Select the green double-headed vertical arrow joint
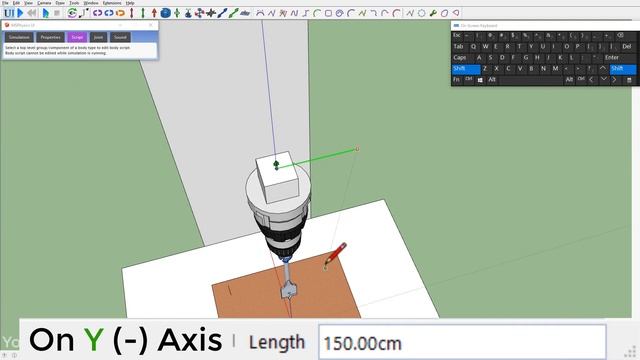 [143, 13]
